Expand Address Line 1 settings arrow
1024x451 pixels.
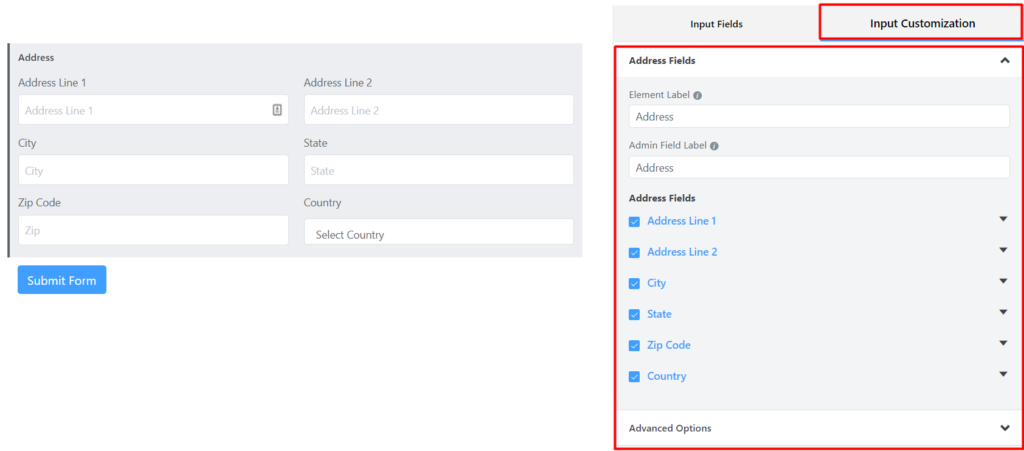click(1004, 219)
